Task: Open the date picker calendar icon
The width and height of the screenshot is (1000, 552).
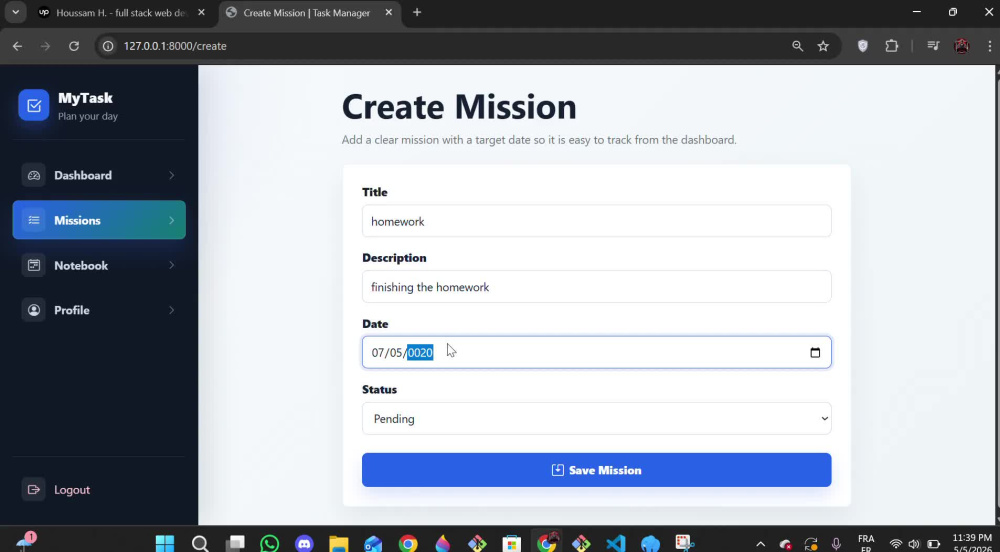Action: (x=815, y=352)
